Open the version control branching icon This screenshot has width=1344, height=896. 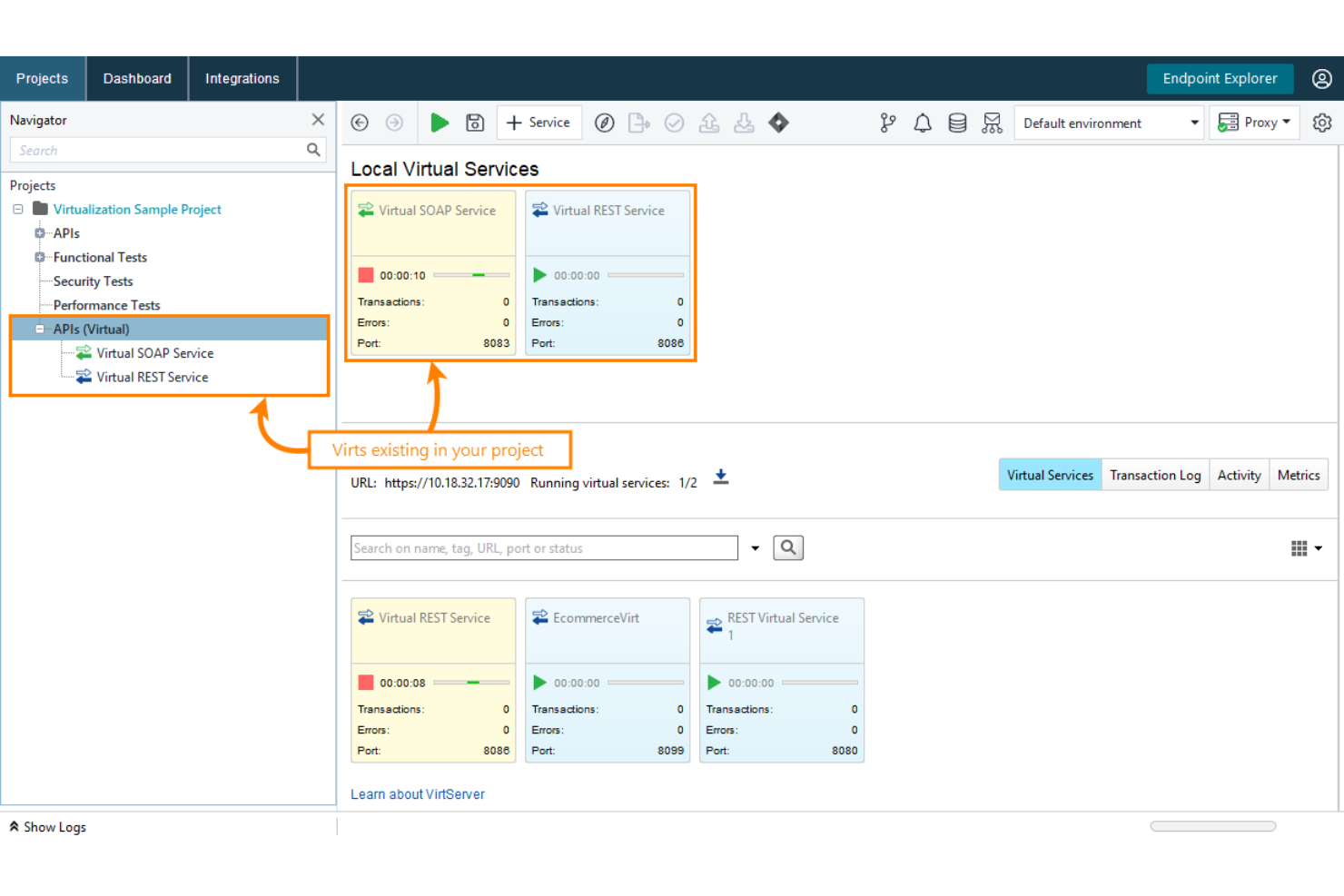(887, 122)
